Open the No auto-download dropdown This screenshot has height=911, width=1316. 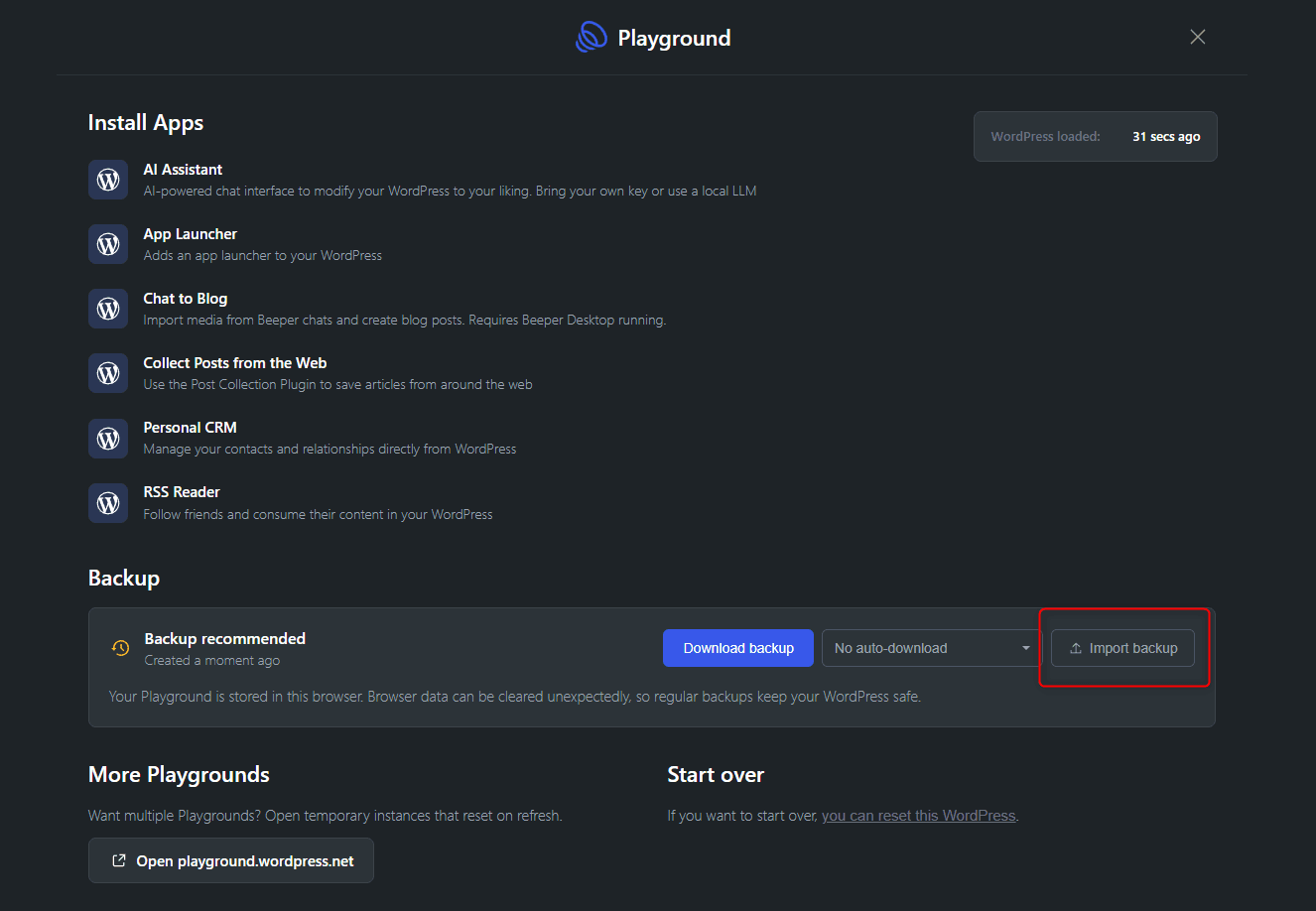click(930, 648)
